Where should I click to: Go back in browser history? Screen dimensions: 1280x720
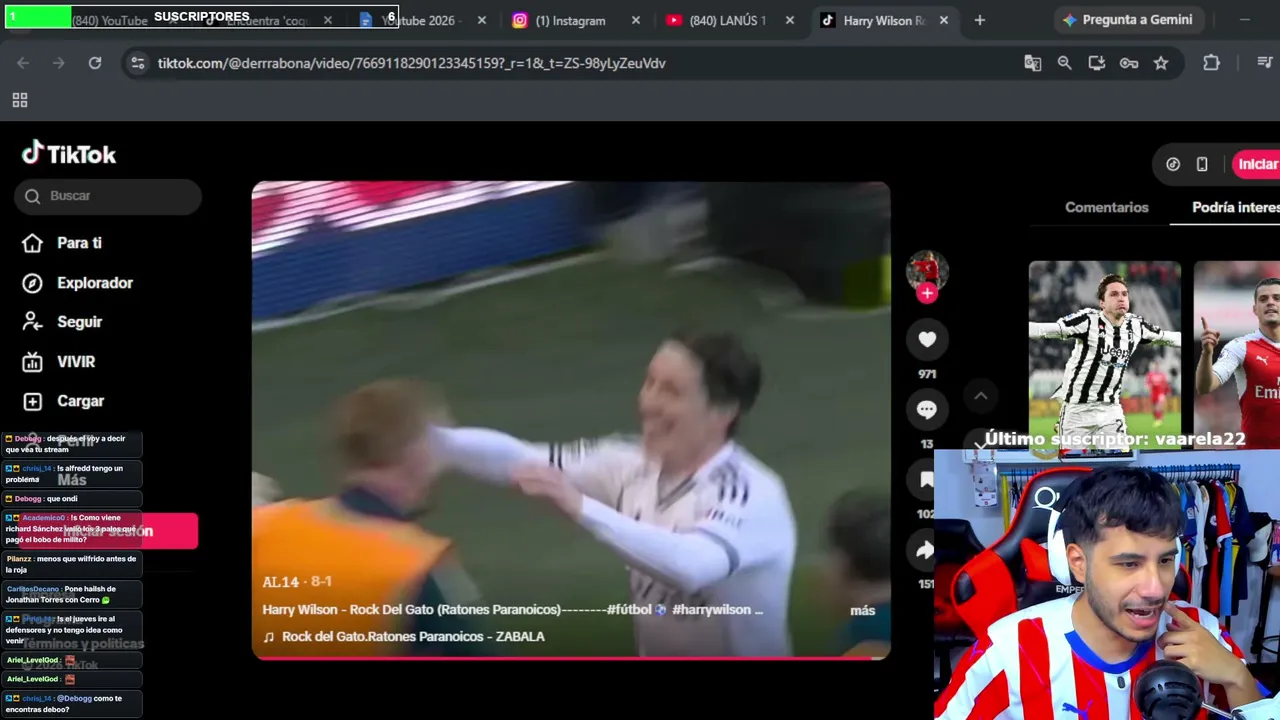click(23, 63)
